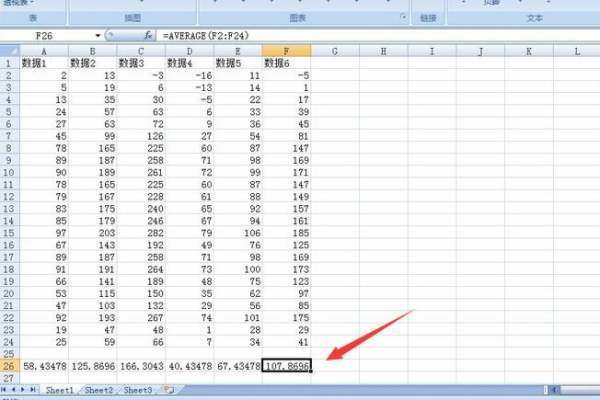The image size is (600, 400).
Task: Click cell F1 containing 数据6
Action: click(x=286, y=63)
